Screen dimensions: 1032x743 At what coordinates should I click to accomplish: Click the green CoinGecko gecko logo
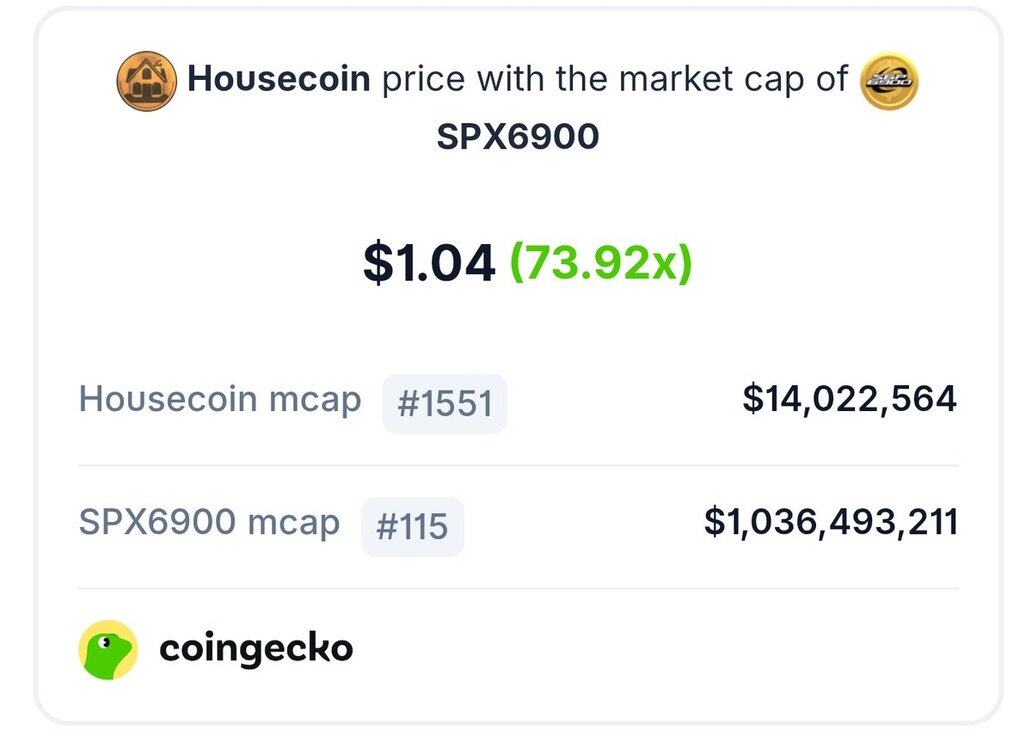[108, 650]
